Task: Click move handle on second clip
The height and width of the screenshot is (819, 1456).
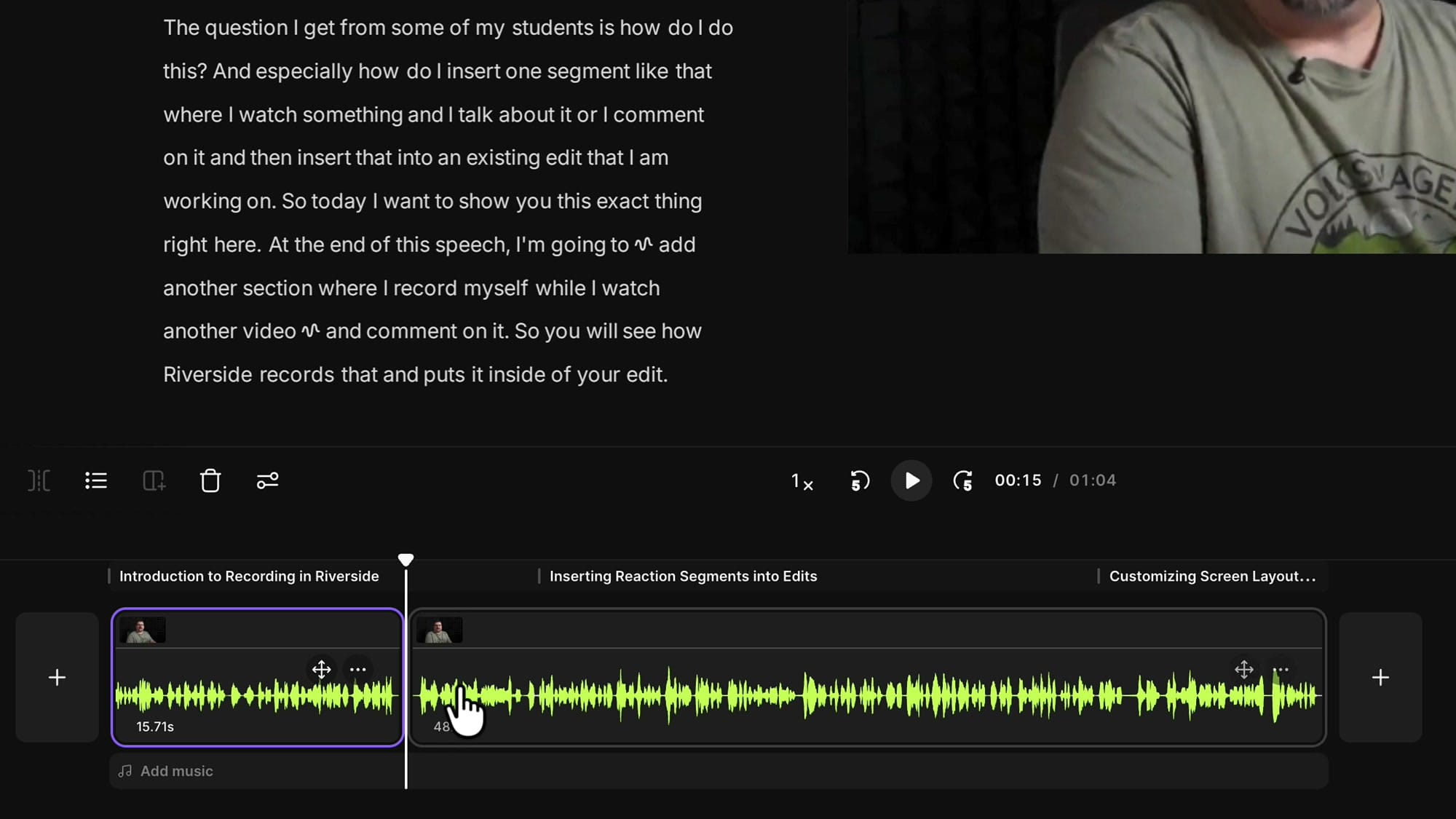Action: pos(1244,669)
